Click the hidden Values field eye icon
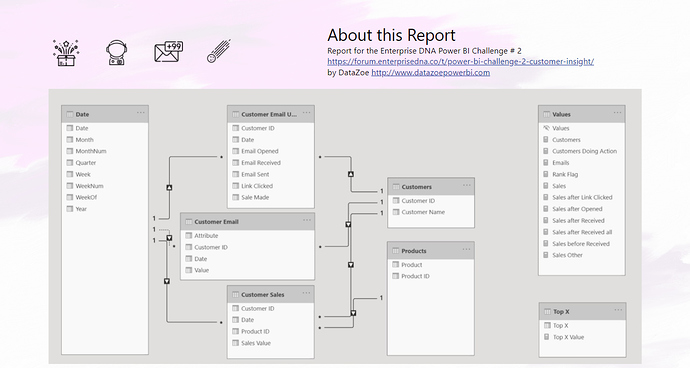Viewport: 690px width, 368px height. (547, 128)
